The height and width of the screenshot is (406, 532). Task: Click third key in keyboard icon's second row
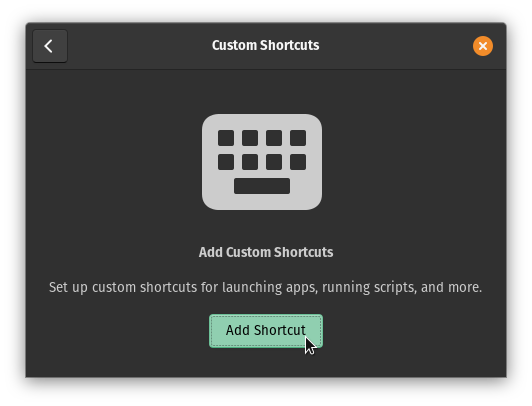tap(274, 162)
